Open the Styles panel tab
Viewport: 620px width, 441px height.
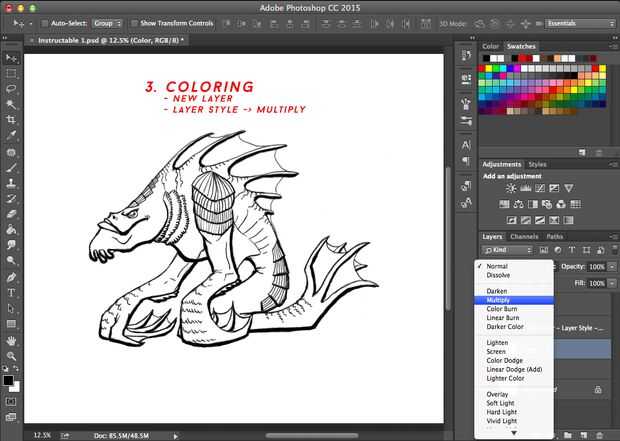coord(537,164)
